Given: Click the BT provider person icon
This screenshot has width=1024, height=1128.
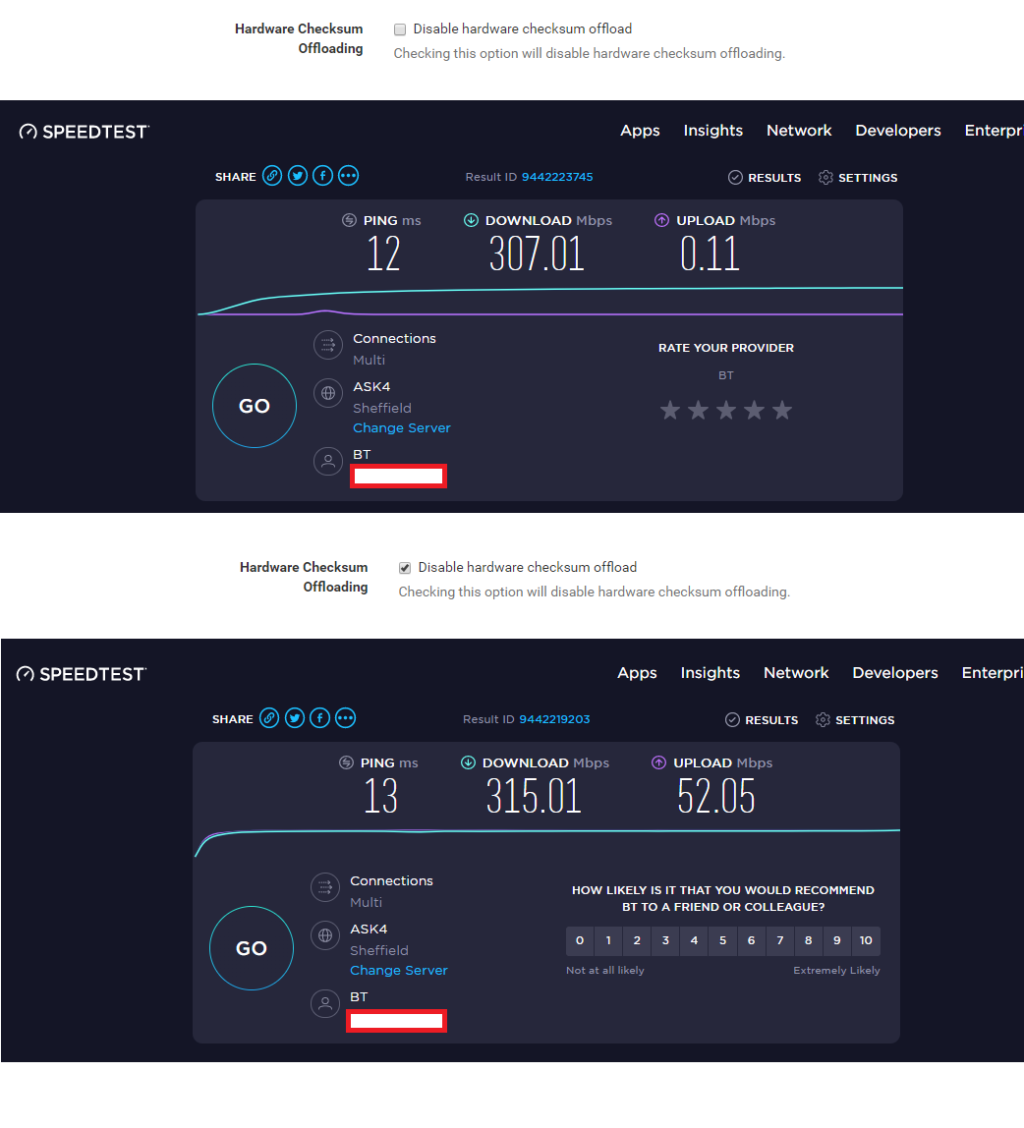Looking at the screenshot, I should point(328,461).
